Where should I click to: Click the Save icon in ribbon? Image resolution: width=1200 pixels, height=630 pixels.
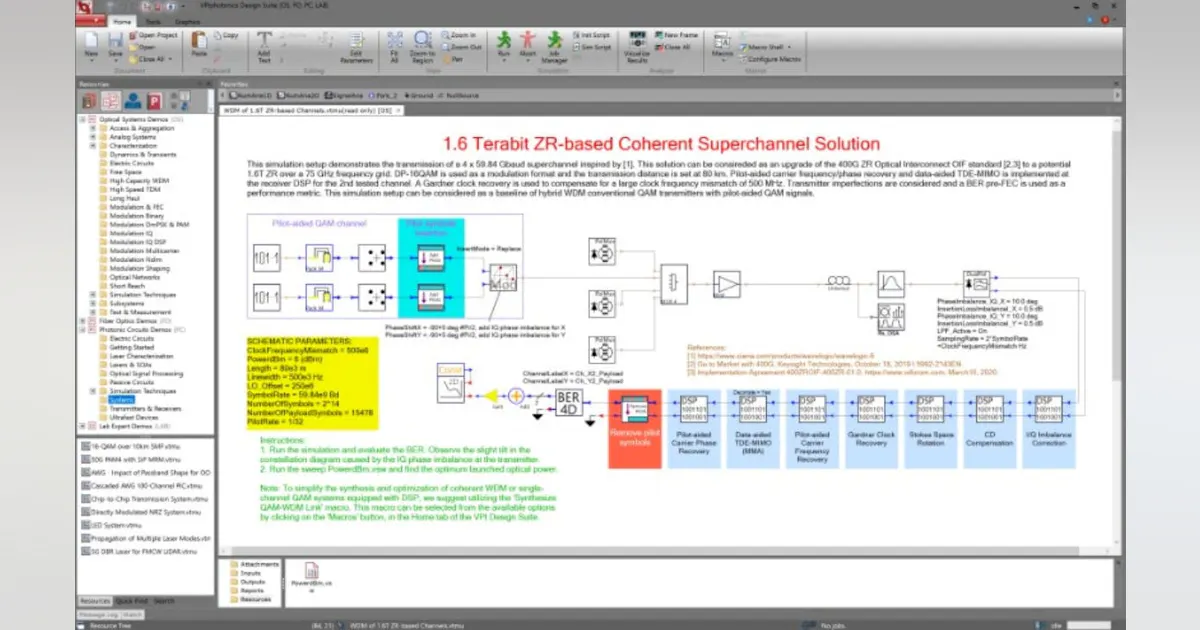(x=115, y=42)
